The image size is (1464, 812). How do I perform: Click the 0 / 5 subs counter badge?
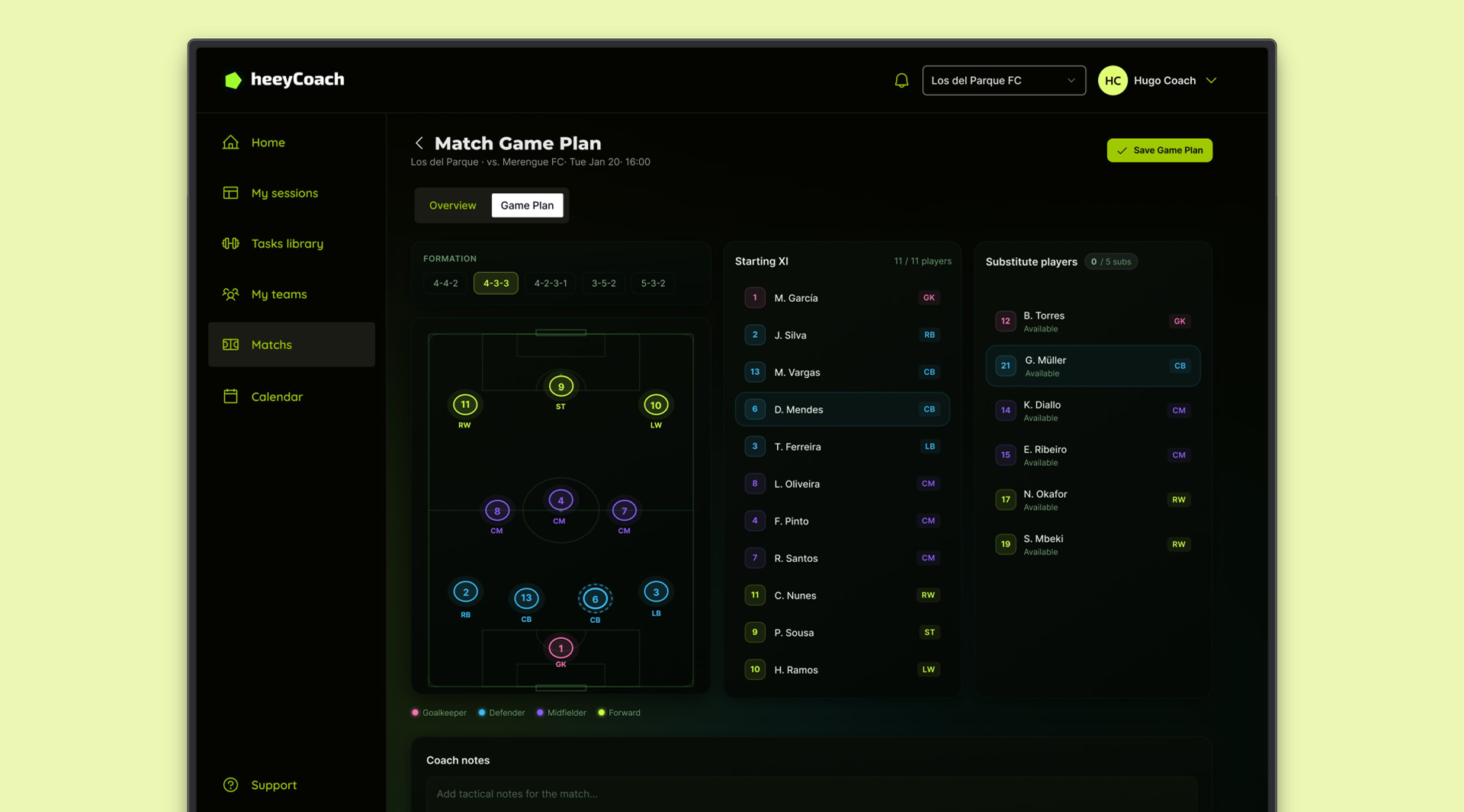coord(1110,262)
